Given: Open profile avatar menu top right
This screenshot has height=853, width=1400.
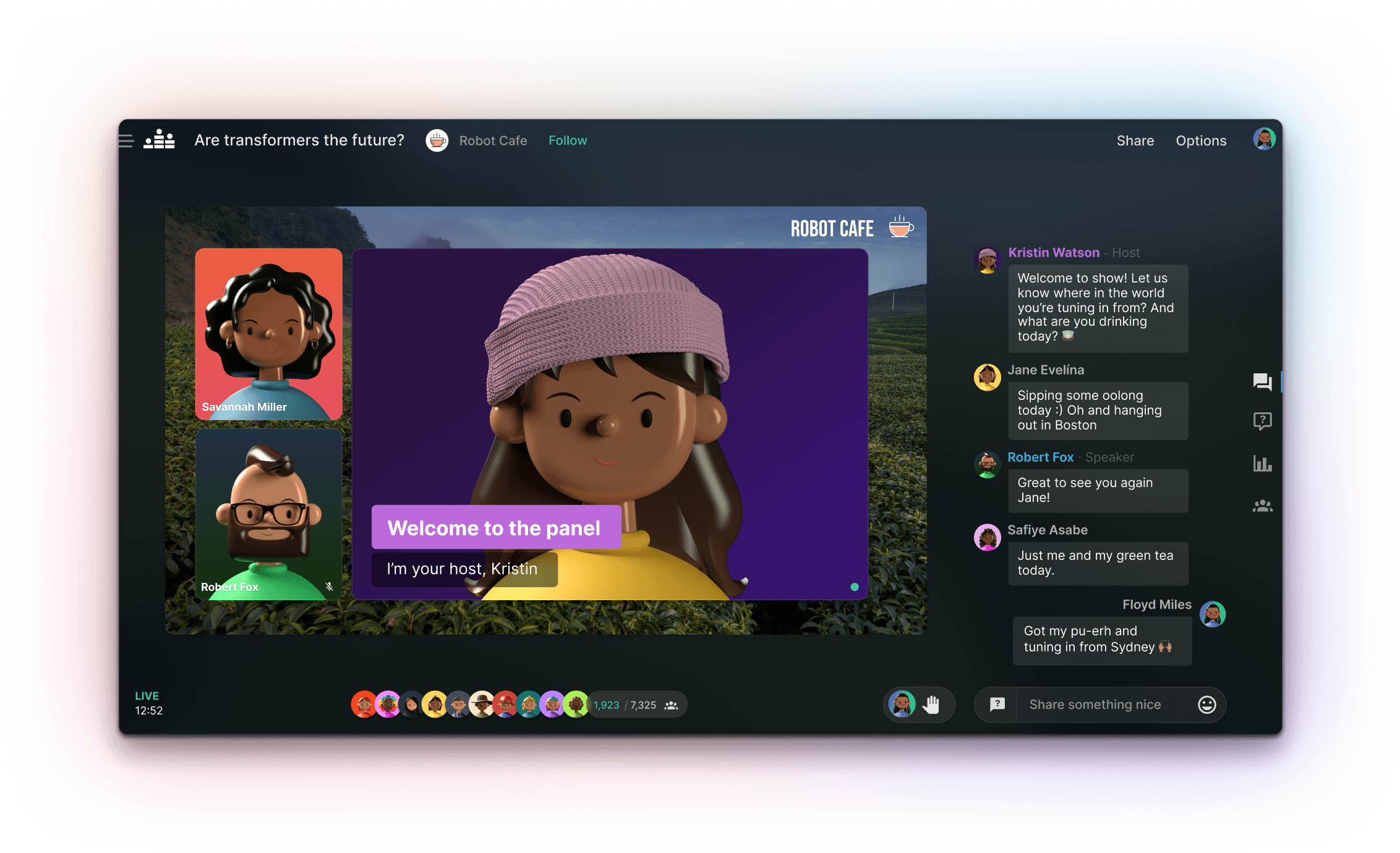Looking at the screenshot, I should coord(1264,140).
